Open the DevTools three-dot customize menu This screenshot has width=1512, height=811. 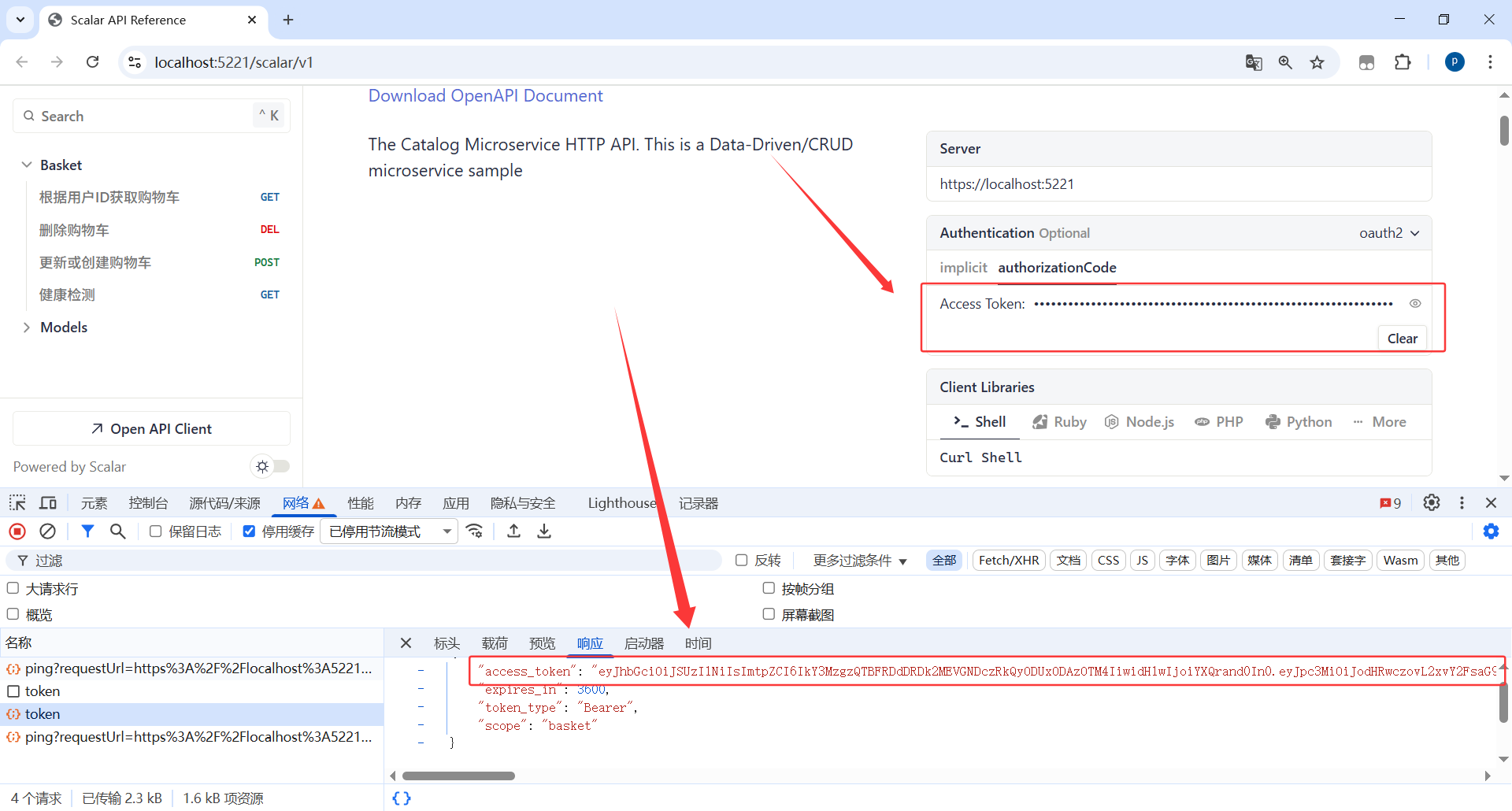click(1462, 502)
